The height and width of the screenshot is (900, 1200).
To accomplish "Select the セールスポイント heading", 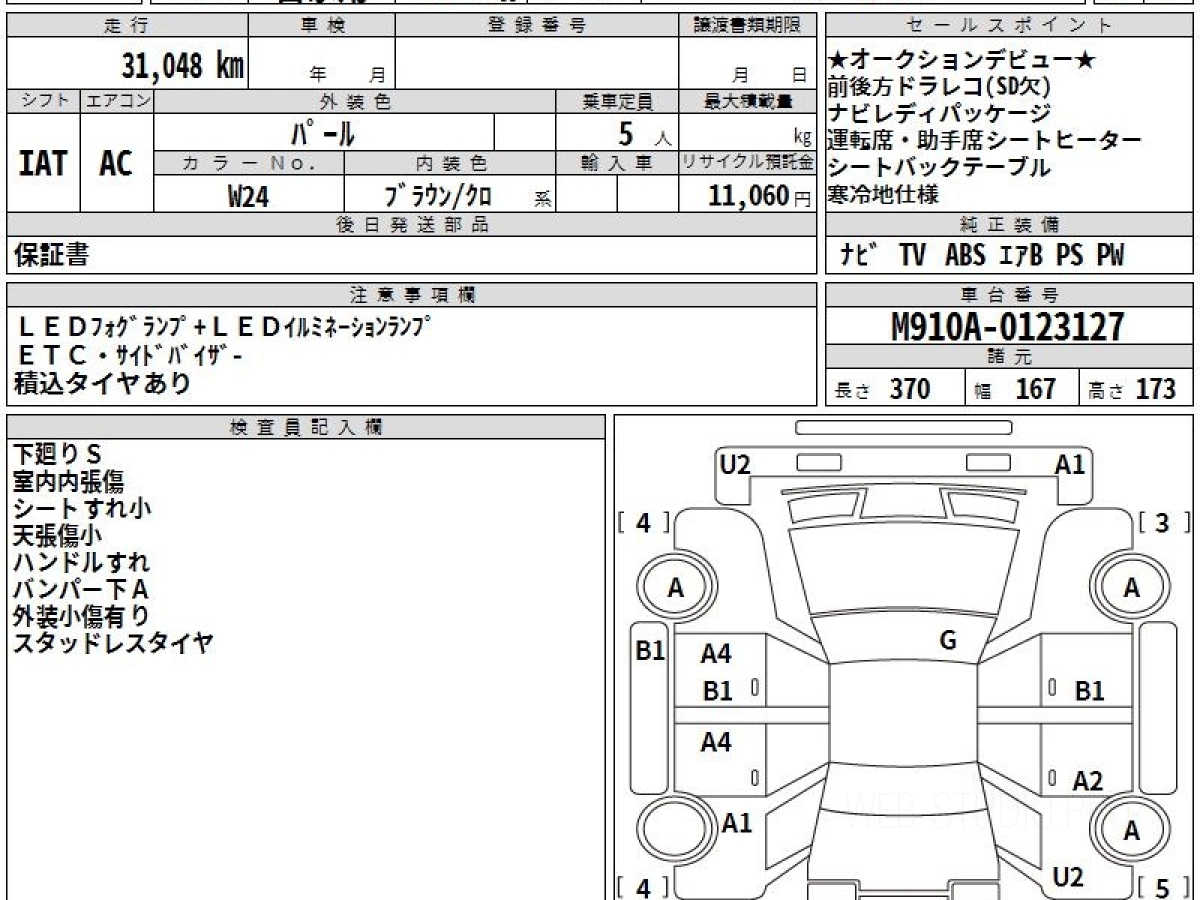I will [x=1010, y=26].
